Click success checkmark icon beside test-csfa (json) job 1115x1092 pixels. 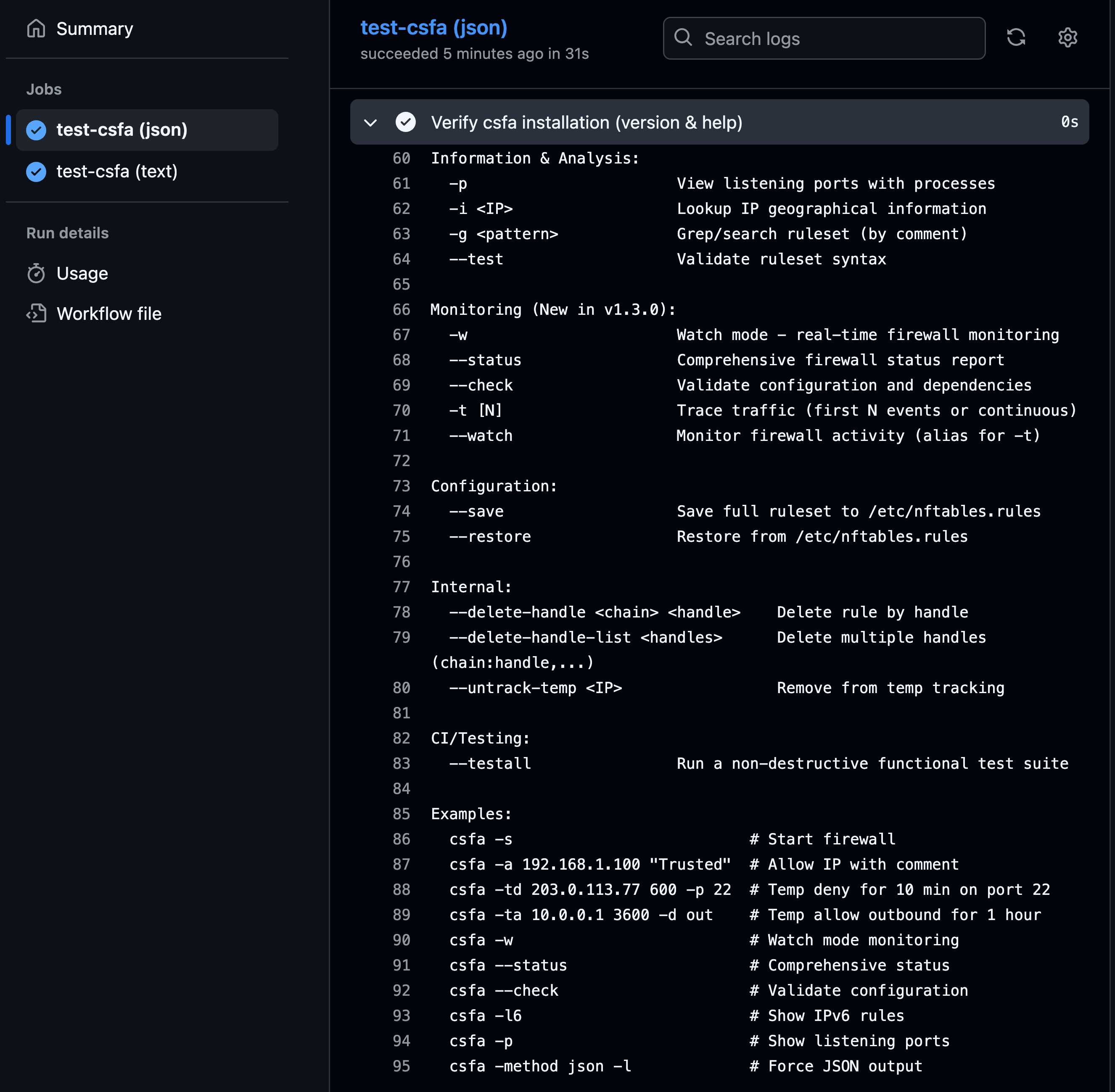click(x=36, y=130)
